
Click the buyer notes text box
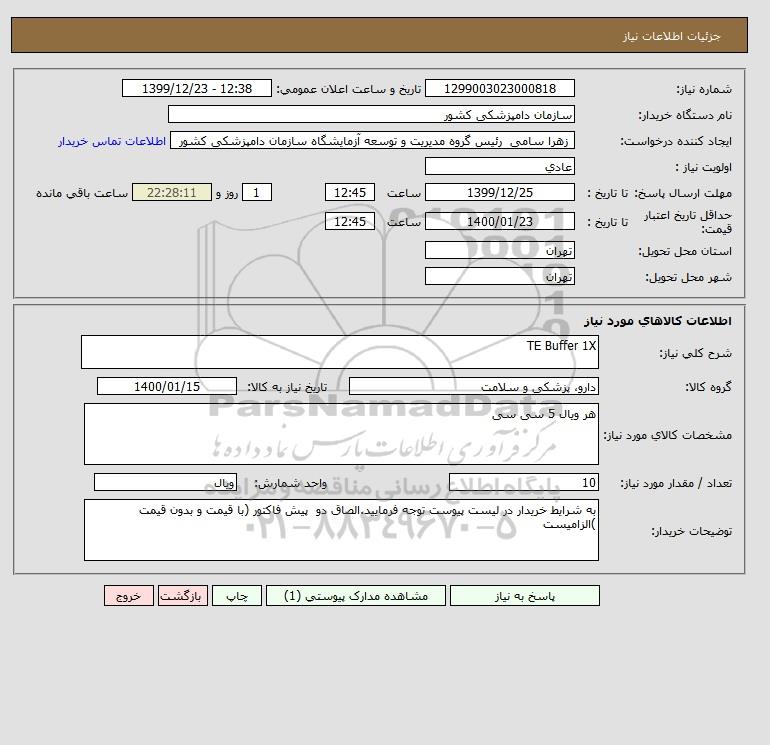point(341,530)
